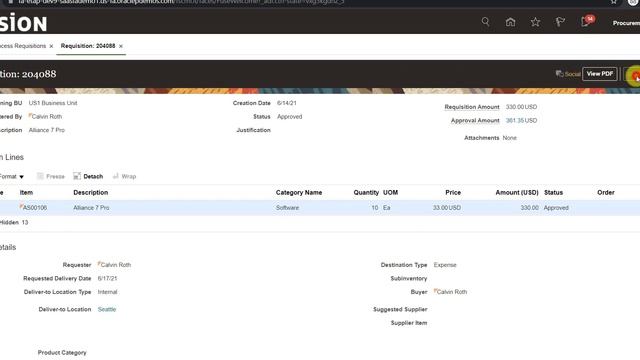The image size is (640, 360).
Task: Open the notifications bell with badge
Action: [587, 21]
